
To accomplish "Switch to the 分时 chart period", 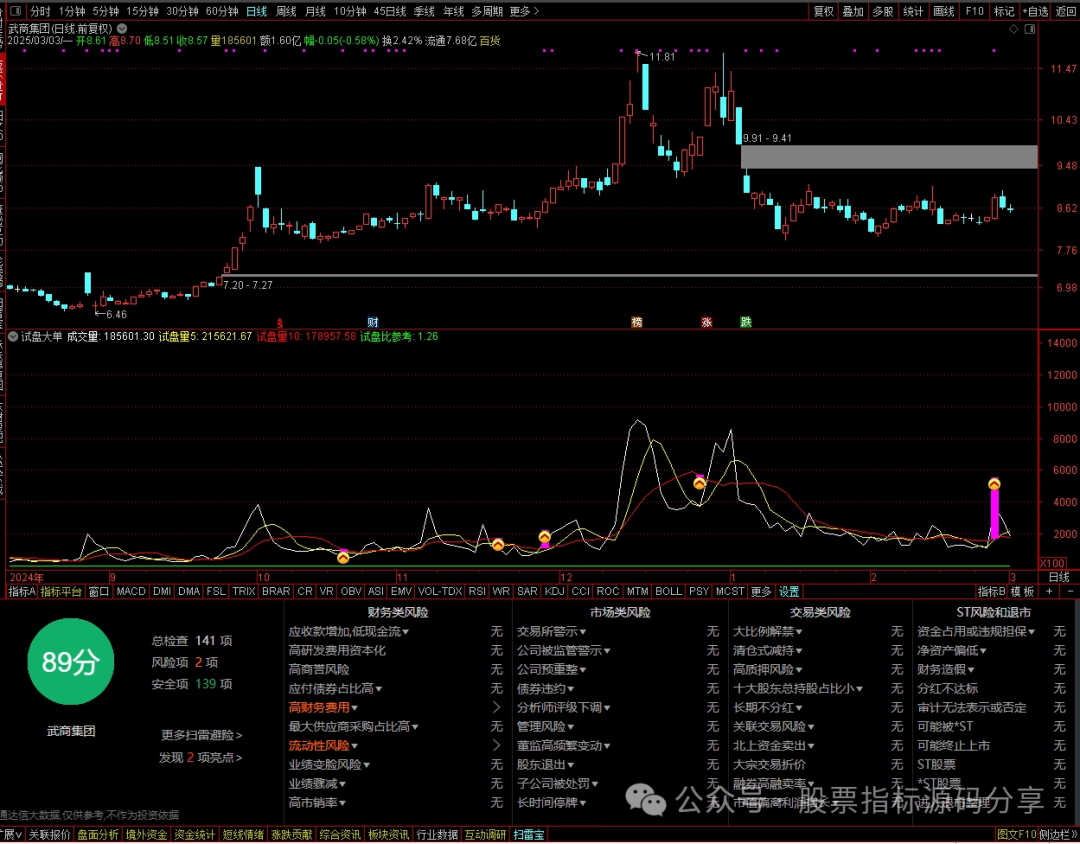I will point(41,11).
